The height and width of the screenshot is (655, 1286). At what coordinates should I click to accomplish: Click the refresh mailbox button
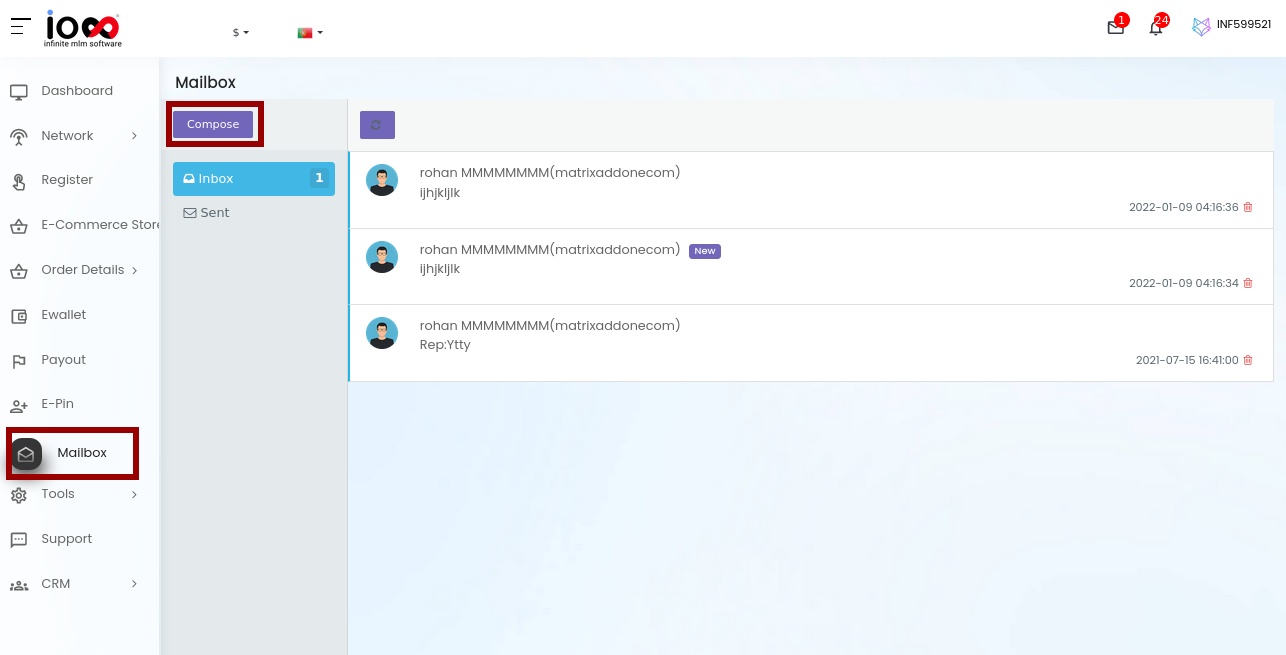point(377,125)
